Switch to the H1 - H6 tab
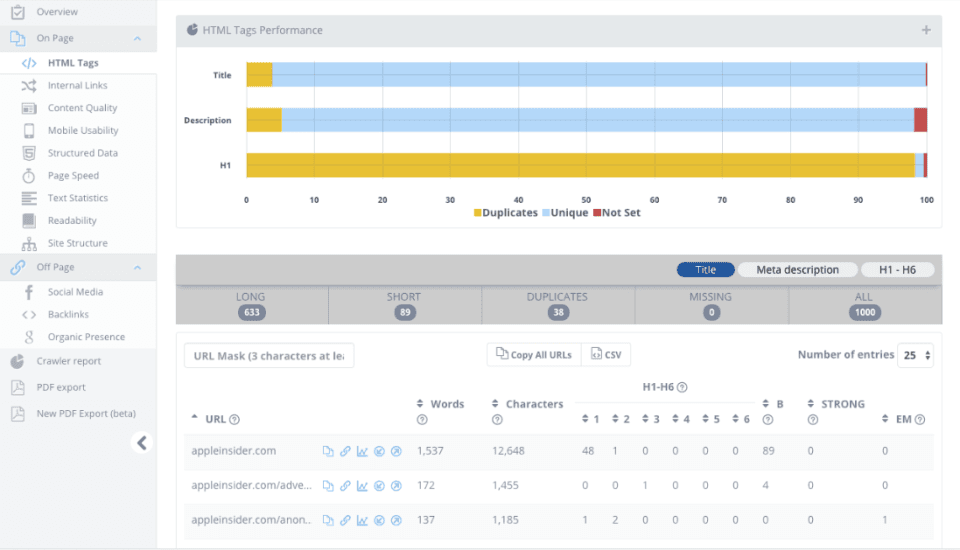This screenshot has width=960, height=550. click(897, 270)
